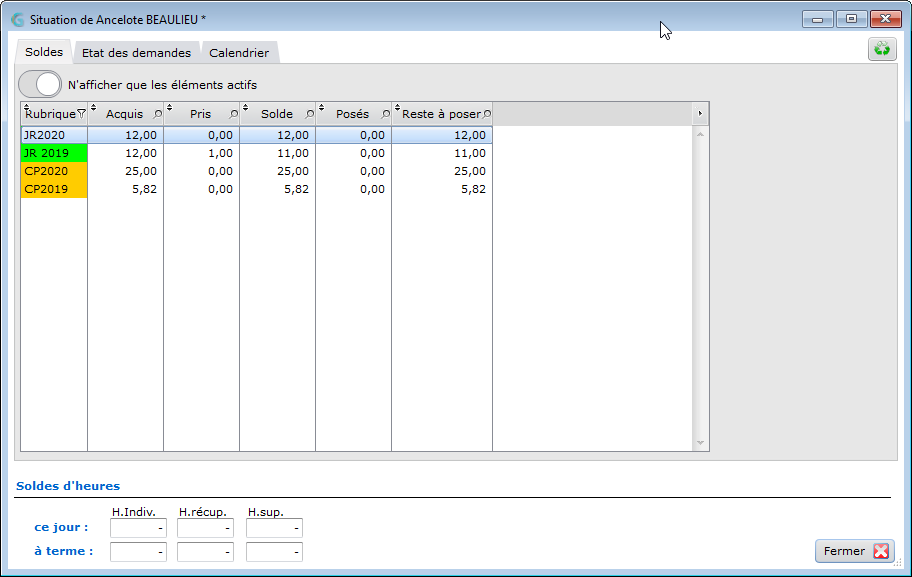The width and height of the screenshot is (912, 577).
Task: Open the Calendrier tab
Action: 239,52
